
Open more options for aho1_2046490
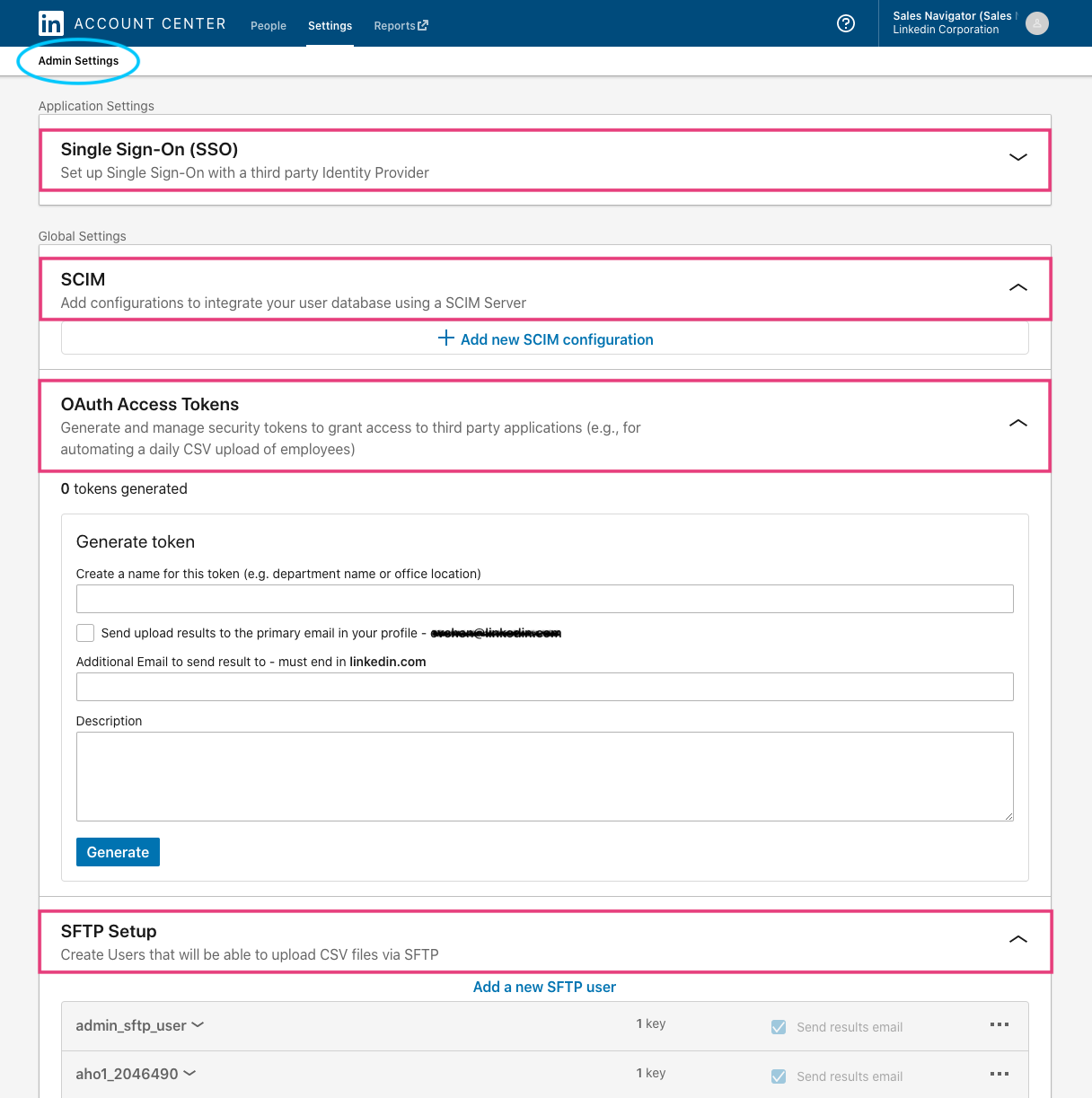point(1000,1074)
